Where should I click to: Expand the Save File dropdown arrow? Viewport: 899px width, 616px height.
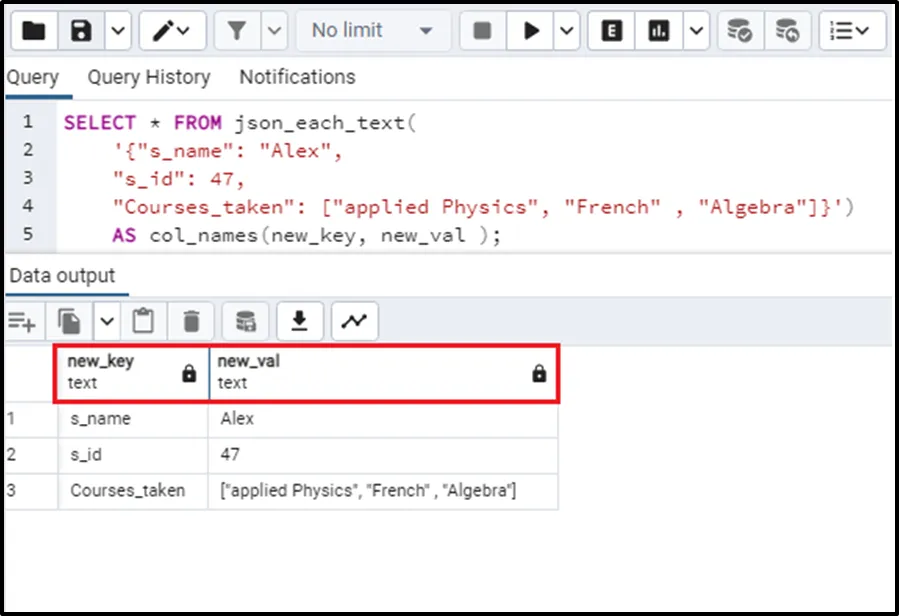tap(118, 31)
